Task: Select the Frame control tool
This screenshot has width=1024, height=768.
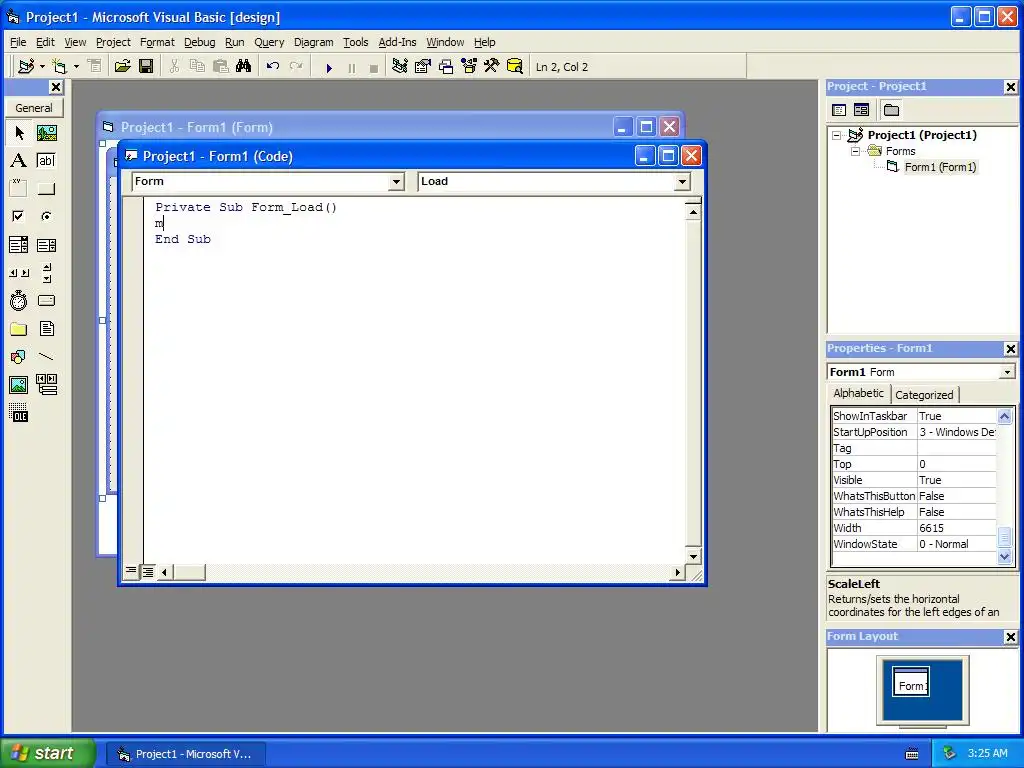Action: click(19, 189)
